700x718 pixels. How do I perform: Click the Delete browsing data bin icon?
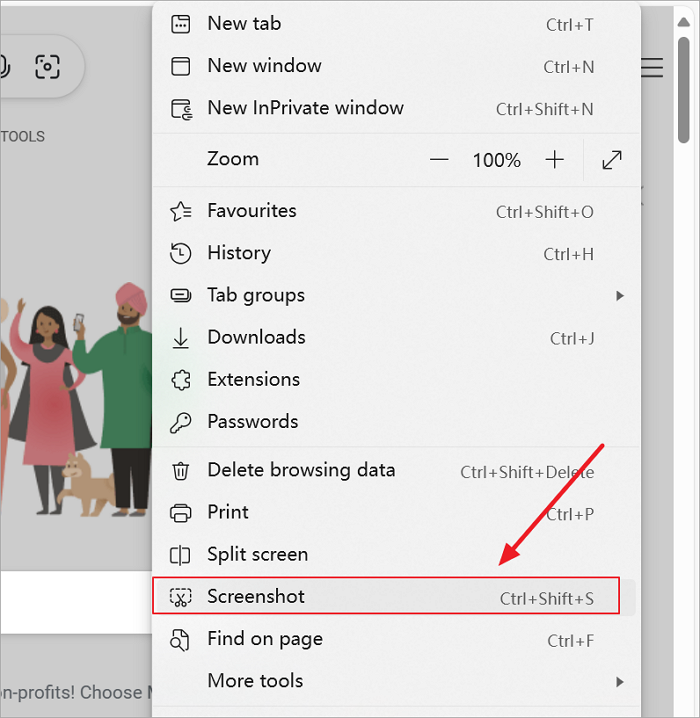181,470
